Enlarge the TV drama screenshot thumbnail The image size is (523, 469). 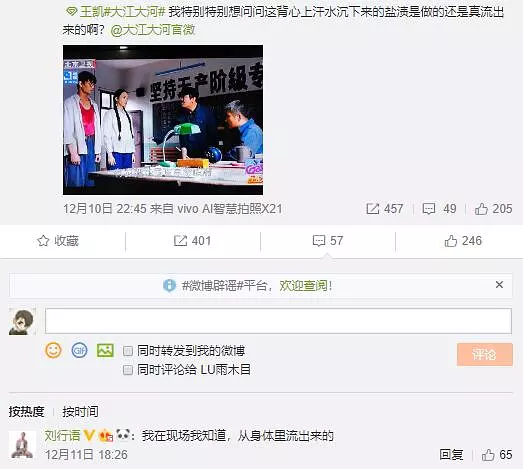click(163, 120)
